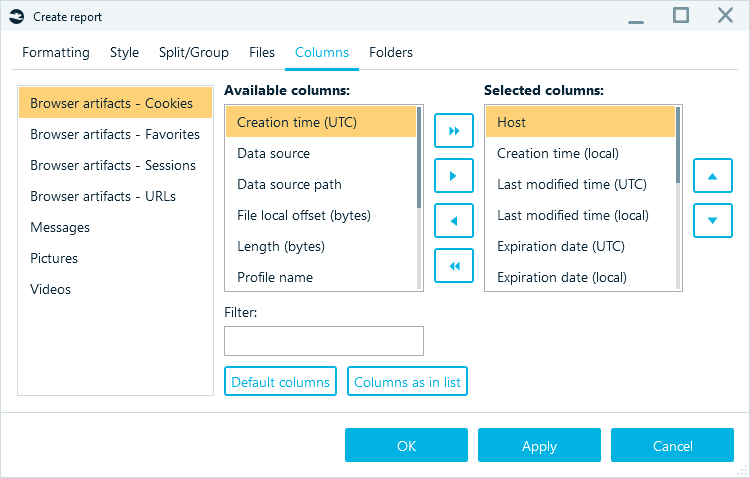Viewport: 750px width, 478px height.
Task: Select the Columns tab
Action: click(322, 52)
